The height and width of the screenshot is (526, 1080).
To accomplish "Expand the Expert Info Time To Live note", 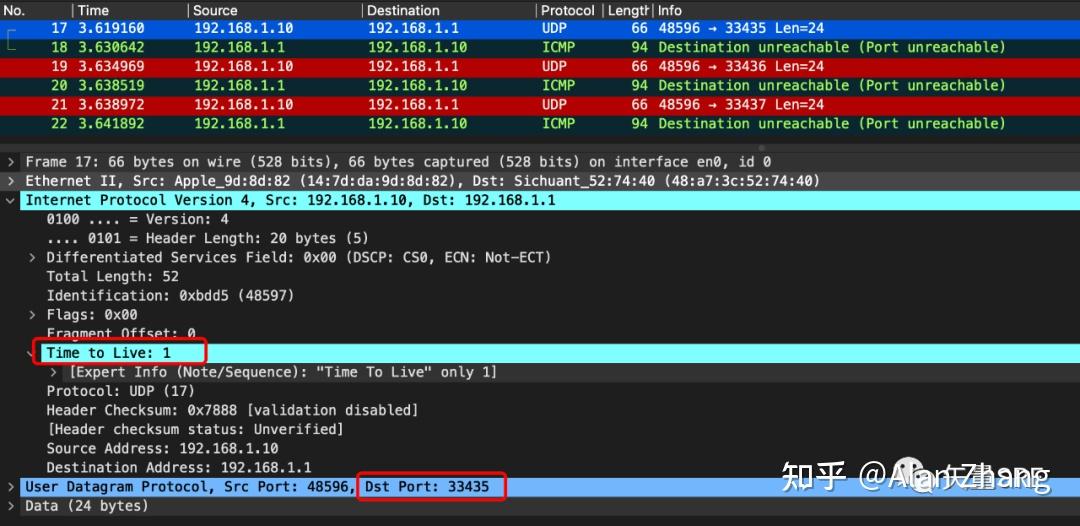I will tap(54, 372).
